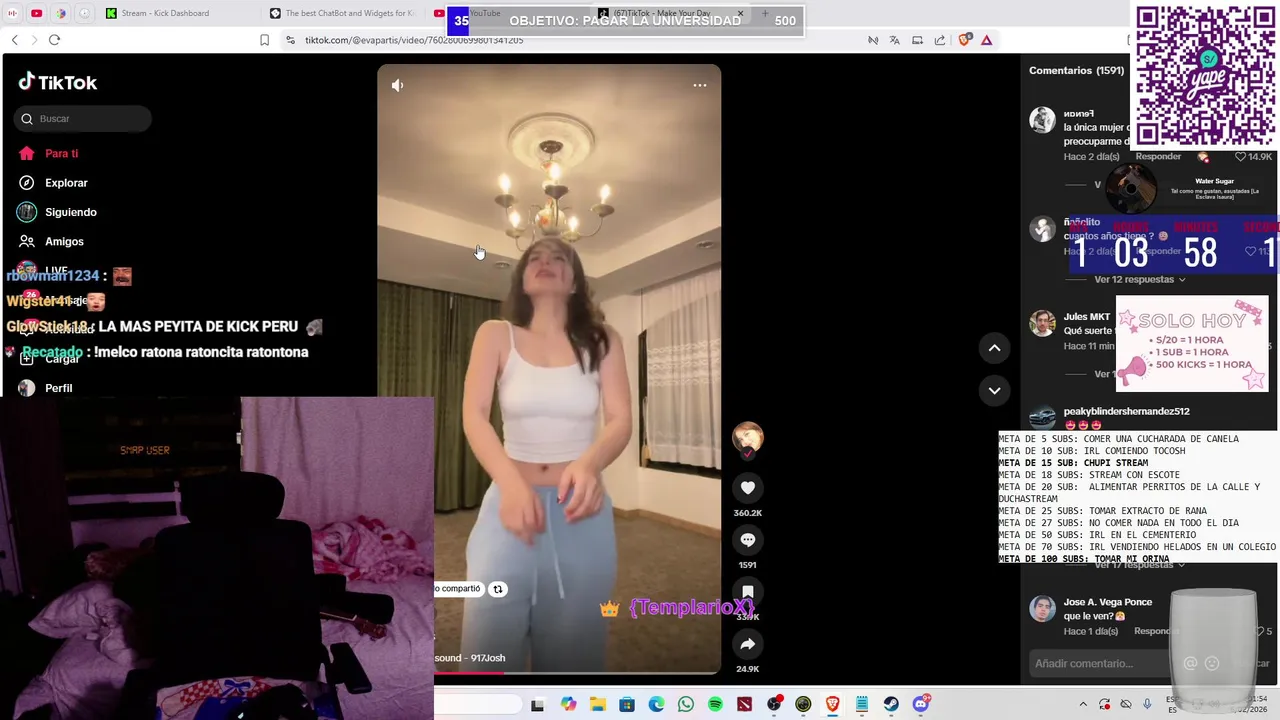1280x720 pixels.
Task: Click the TikTok logo
Action: tap(57, 82)
